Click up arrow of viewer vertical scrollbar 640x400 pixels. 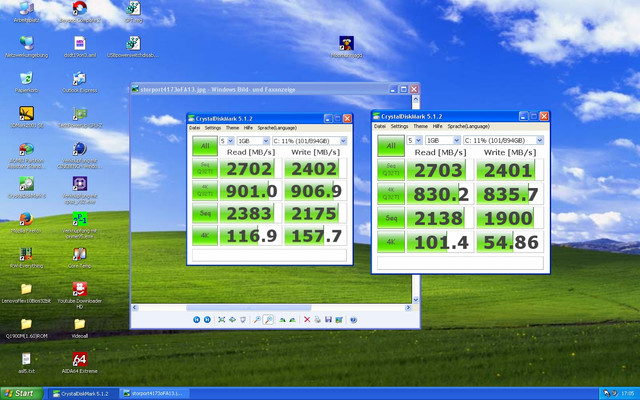pyautogui.click(x=416, y=99)
